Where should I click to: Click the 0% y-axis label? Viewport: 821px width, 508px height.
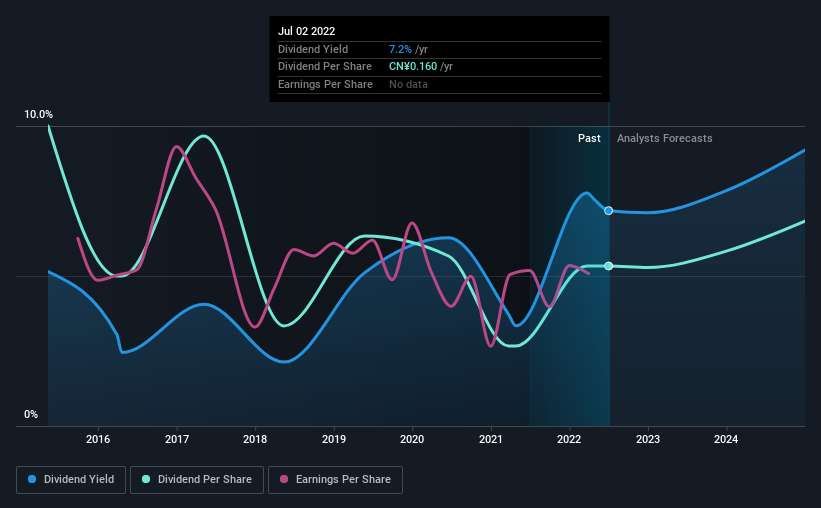(31, 414)
